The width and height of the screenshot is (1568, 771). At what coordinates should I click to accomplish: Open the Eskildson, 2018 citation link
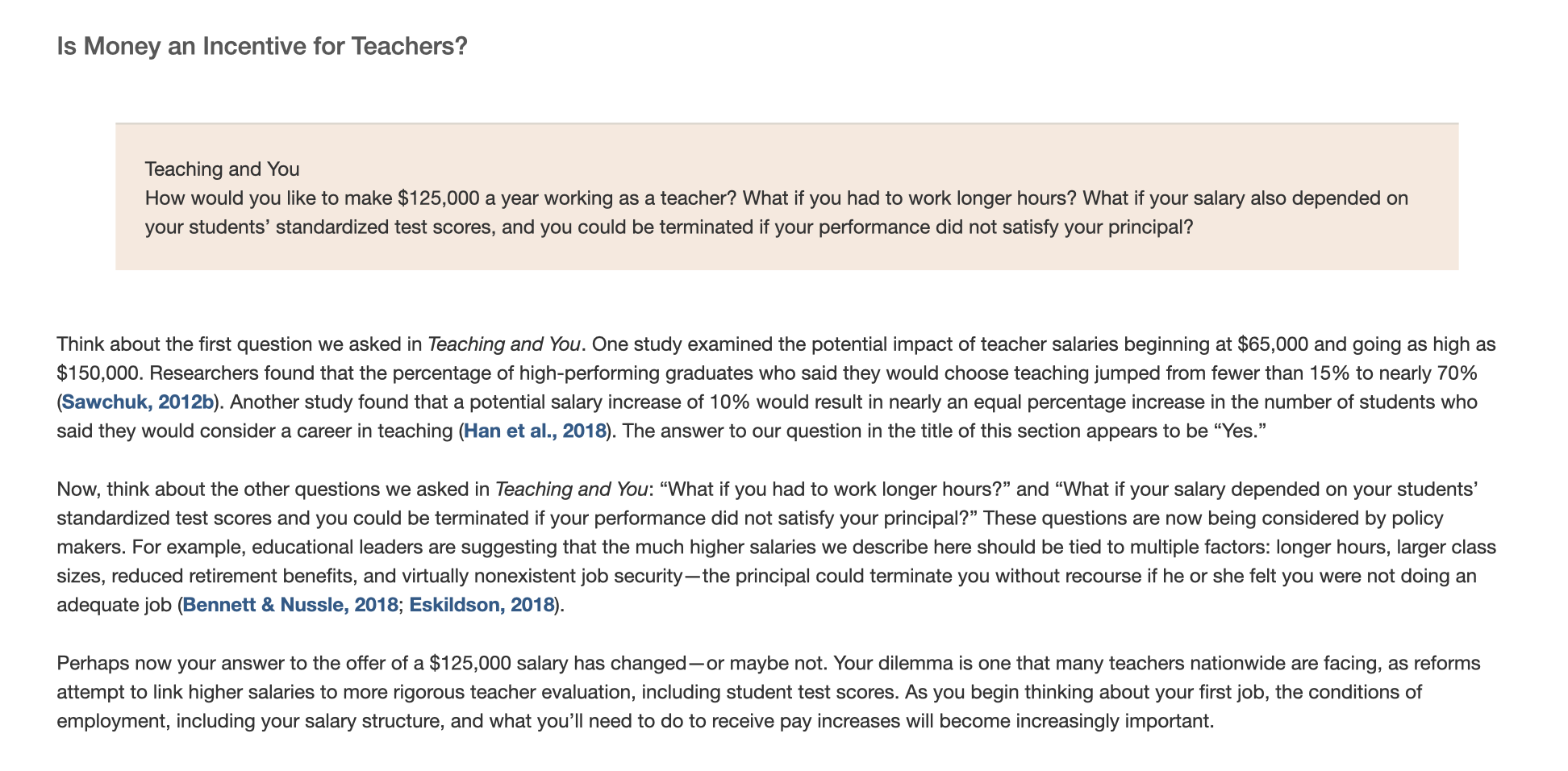tap(482, 605)
